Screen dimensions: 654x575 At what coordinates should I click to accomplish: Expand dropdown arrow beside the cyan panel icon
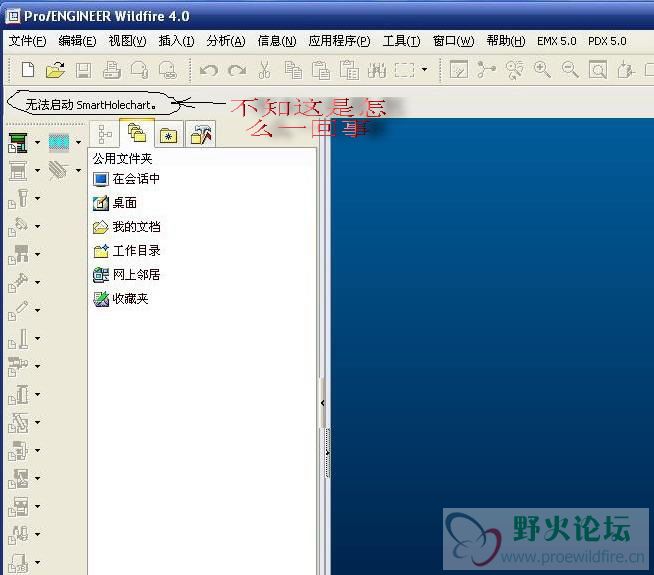pos(78,143)
